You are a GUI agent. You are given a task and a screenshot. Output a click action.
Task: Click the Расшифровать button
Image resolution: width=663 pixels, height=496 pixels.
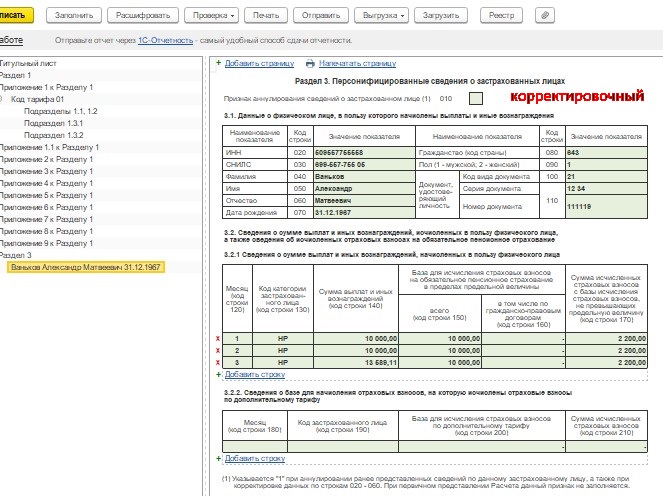click(143, 15)
